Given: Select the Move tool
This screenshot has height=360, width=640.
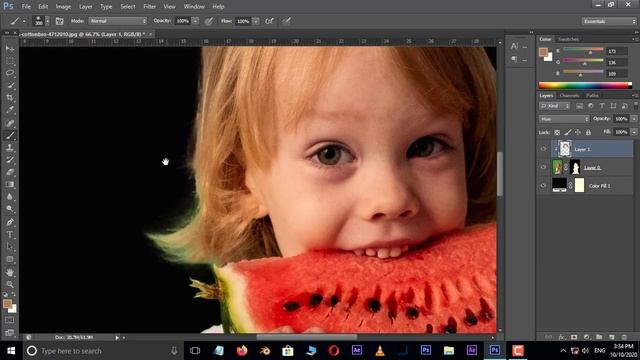Looking at the screenshot, I should tap(10, 49).
